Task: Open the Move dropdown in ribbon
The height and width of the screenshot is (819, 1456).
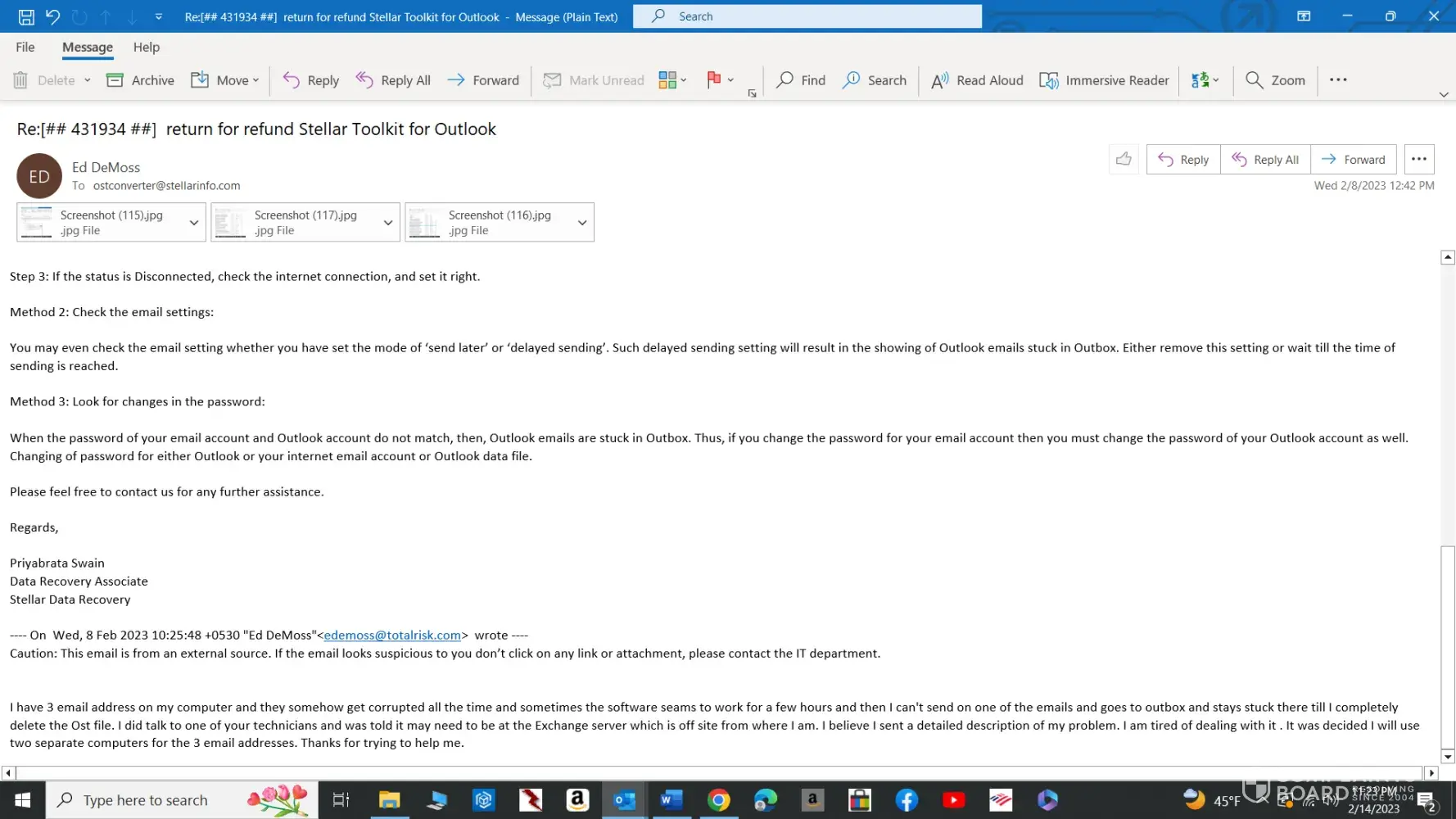Action: [x=224, y=80]
